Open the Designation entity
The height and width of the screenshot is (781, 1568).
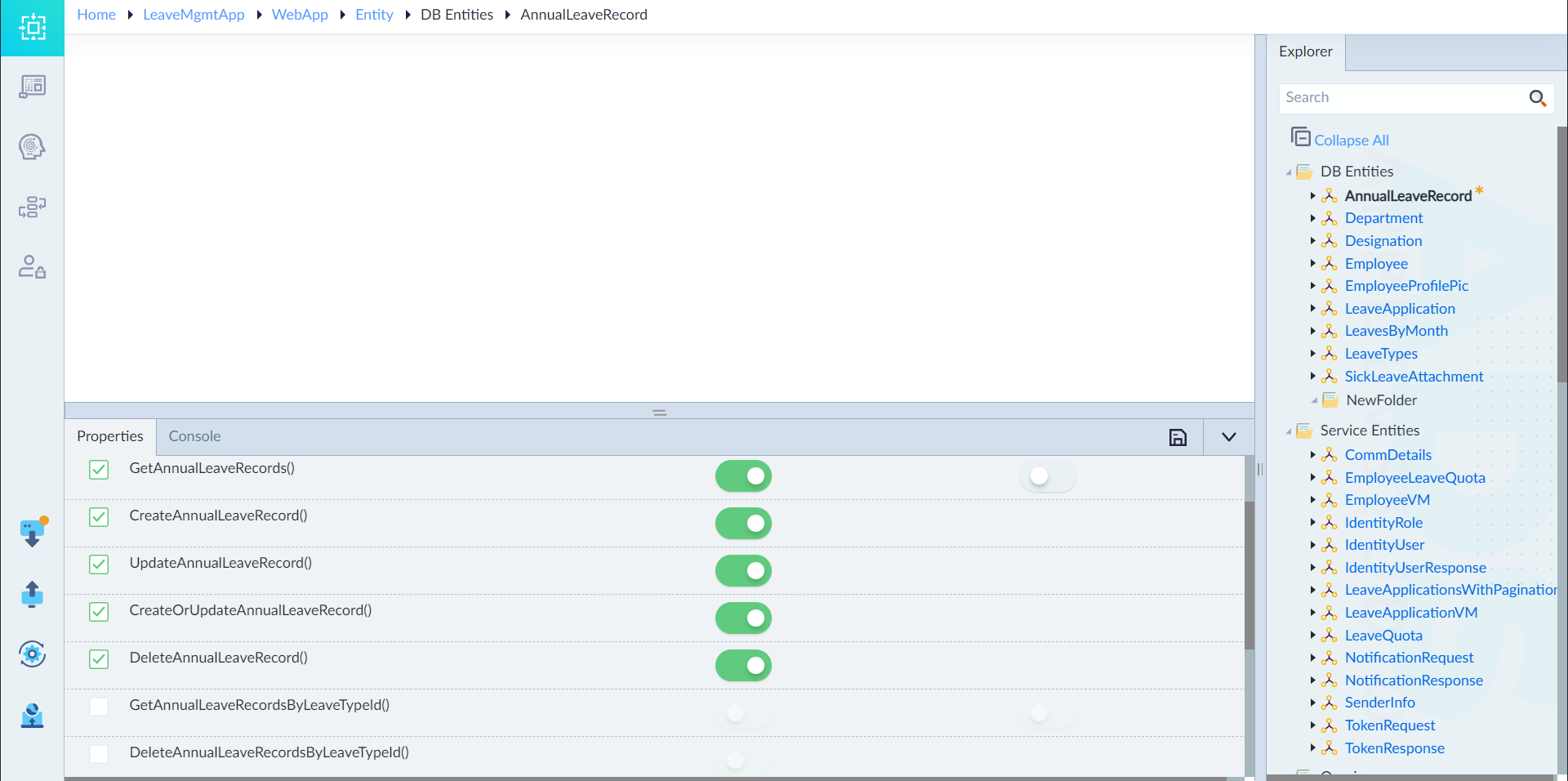(1383, 241)
